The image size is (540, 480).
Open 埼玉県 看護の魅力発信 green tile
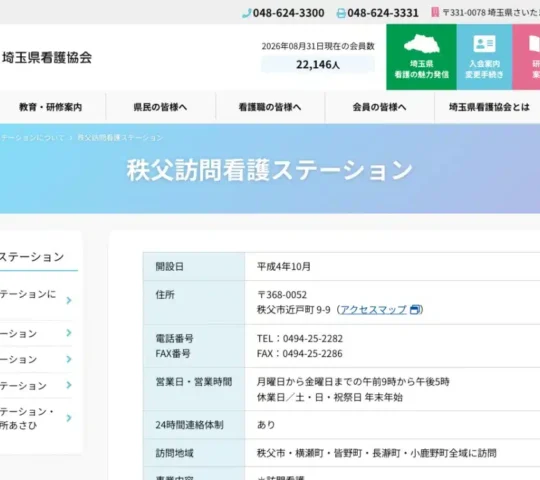click(x=422, y=57)
